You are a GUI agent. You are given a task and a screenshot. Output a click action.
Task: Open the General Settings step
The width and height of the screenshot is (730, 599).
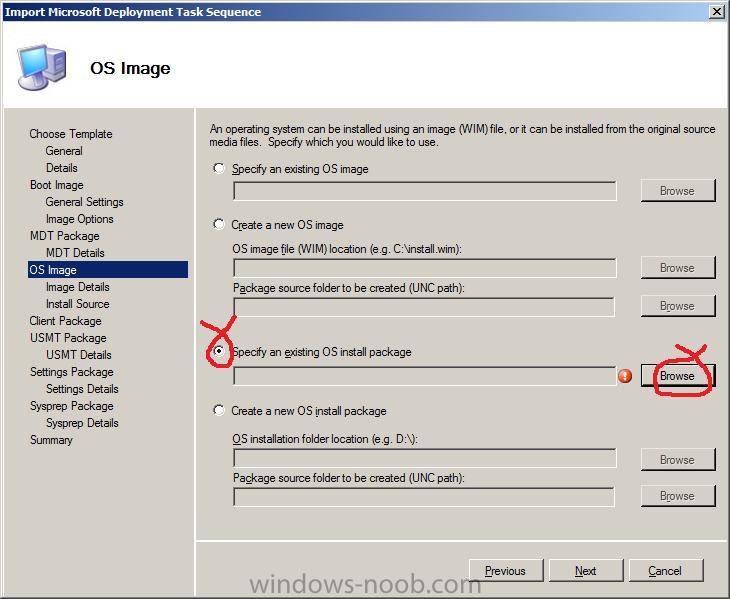tap(84, 202)
